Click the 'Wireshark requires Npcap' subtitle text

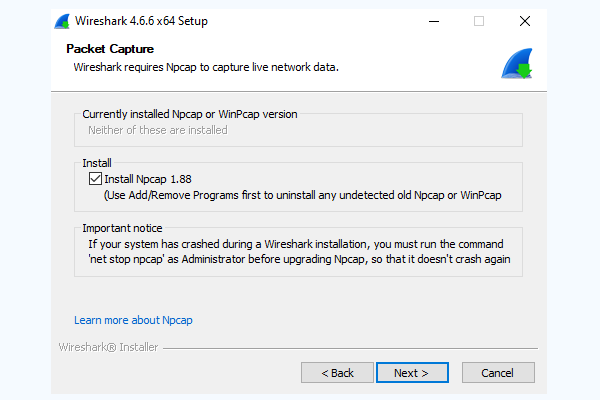(206, 67)
